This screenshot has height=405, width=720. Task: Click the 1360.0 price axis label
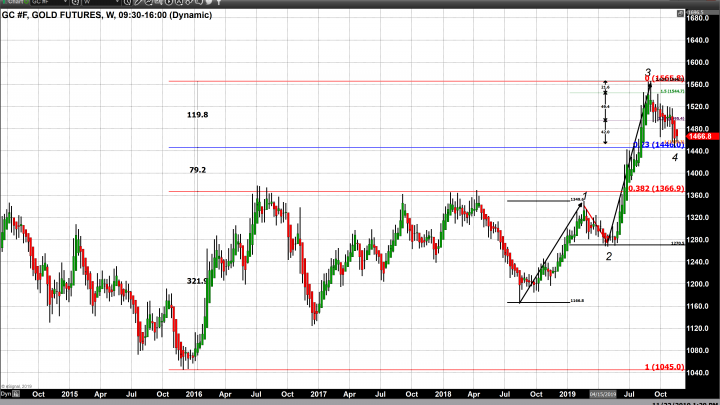(698, 196)
